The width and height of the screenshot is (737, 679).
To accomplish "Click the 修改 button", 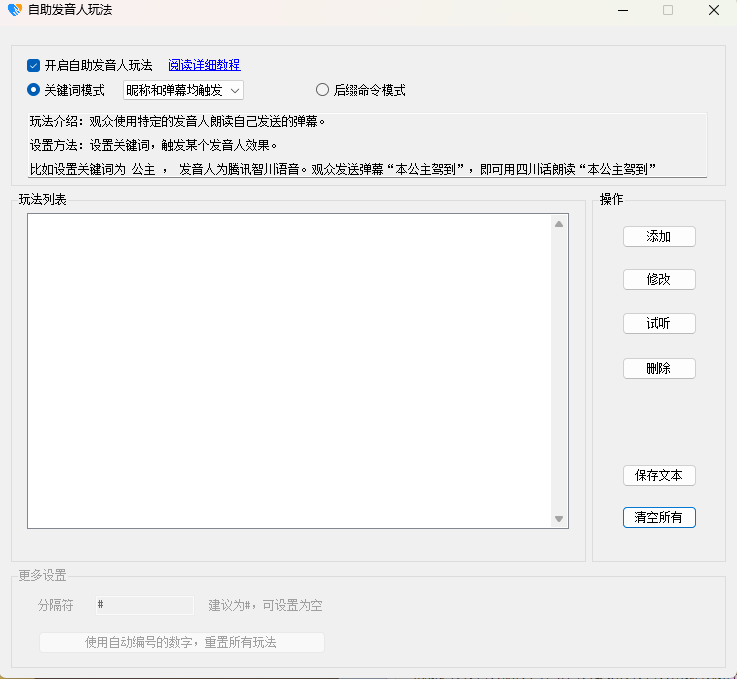I will 659,280.
